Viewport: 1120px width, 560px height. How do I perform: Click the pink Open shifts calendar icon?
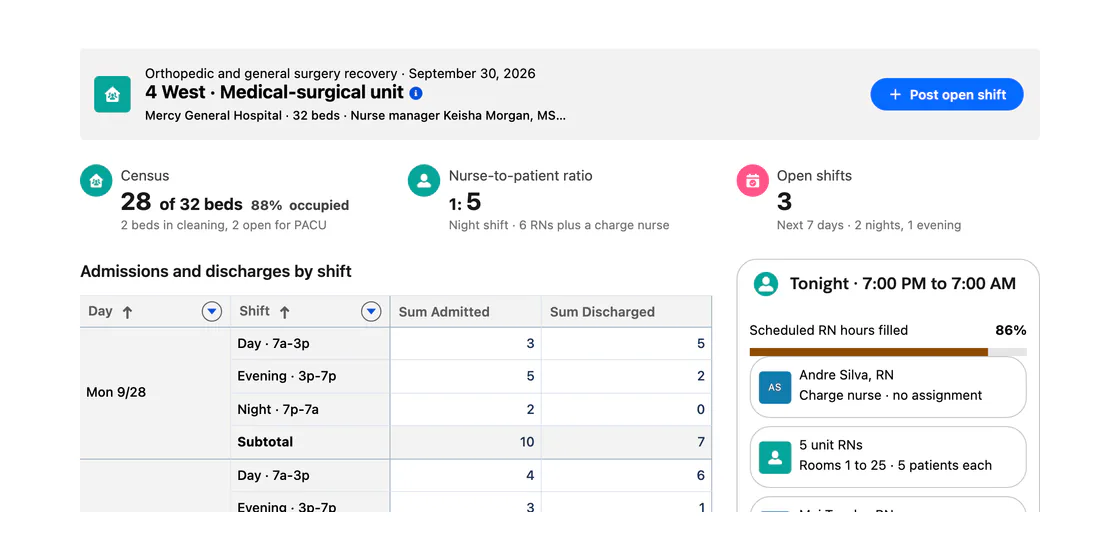(x=753, y=181)
